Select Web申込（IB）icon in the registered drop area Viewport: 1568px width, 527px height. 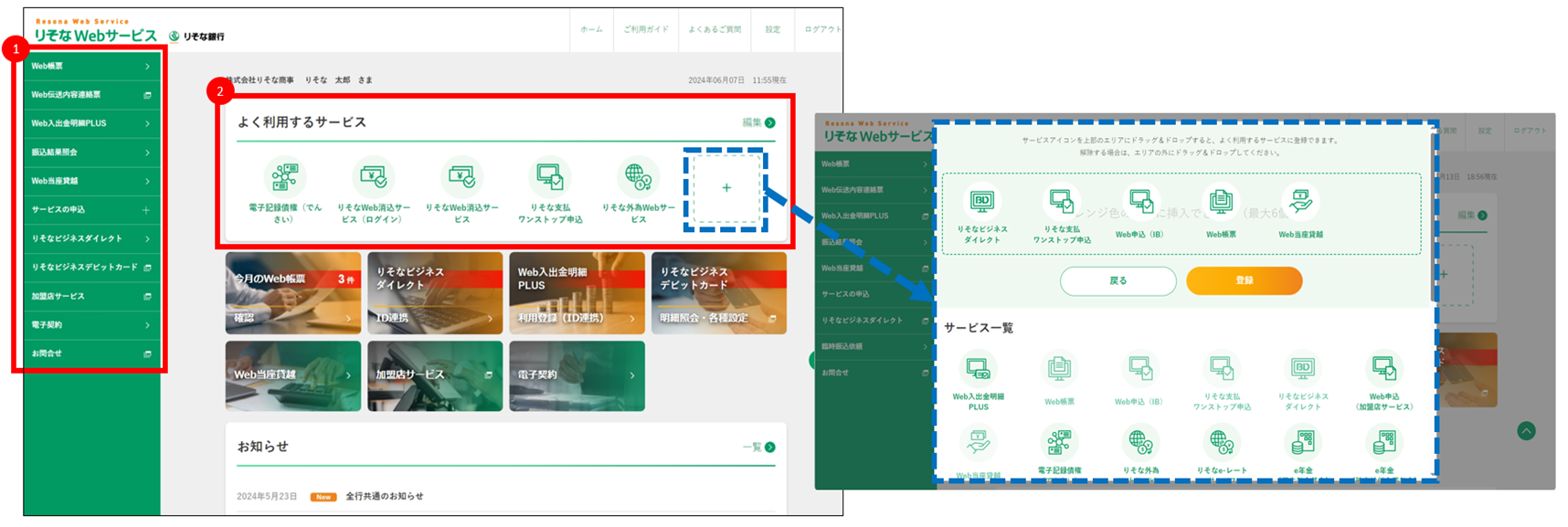click(x=1140, y=200)
